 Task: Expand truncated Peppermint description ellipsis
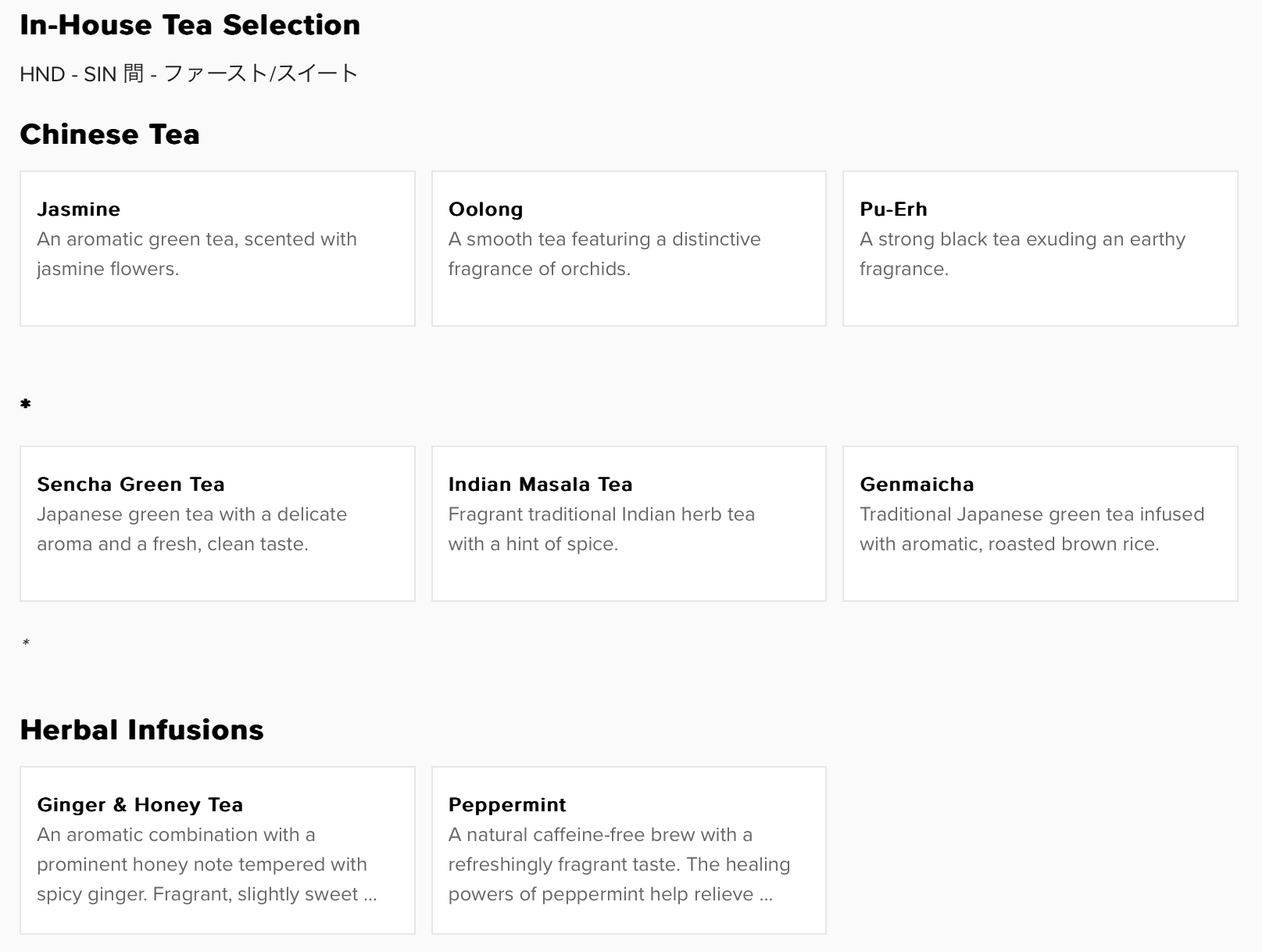[766, 895]
